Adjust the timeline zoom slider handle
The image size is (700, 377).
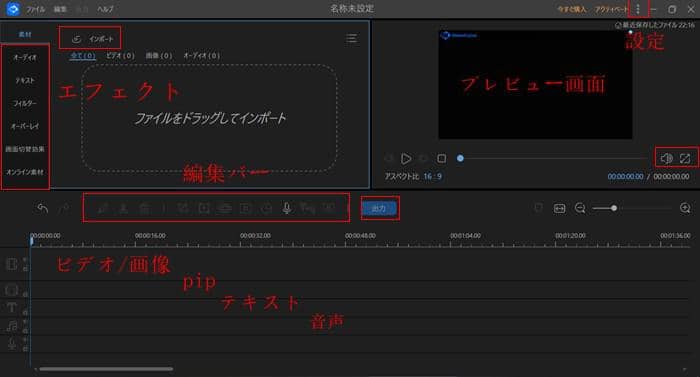point(614,208)
